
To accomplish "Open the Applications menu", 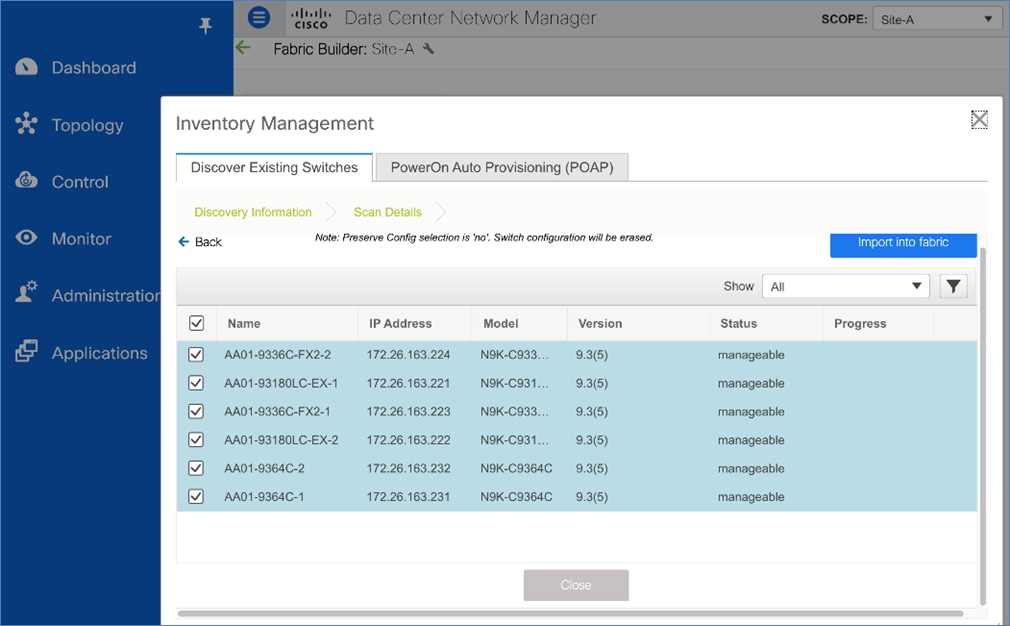I will (x=100, y=353).
